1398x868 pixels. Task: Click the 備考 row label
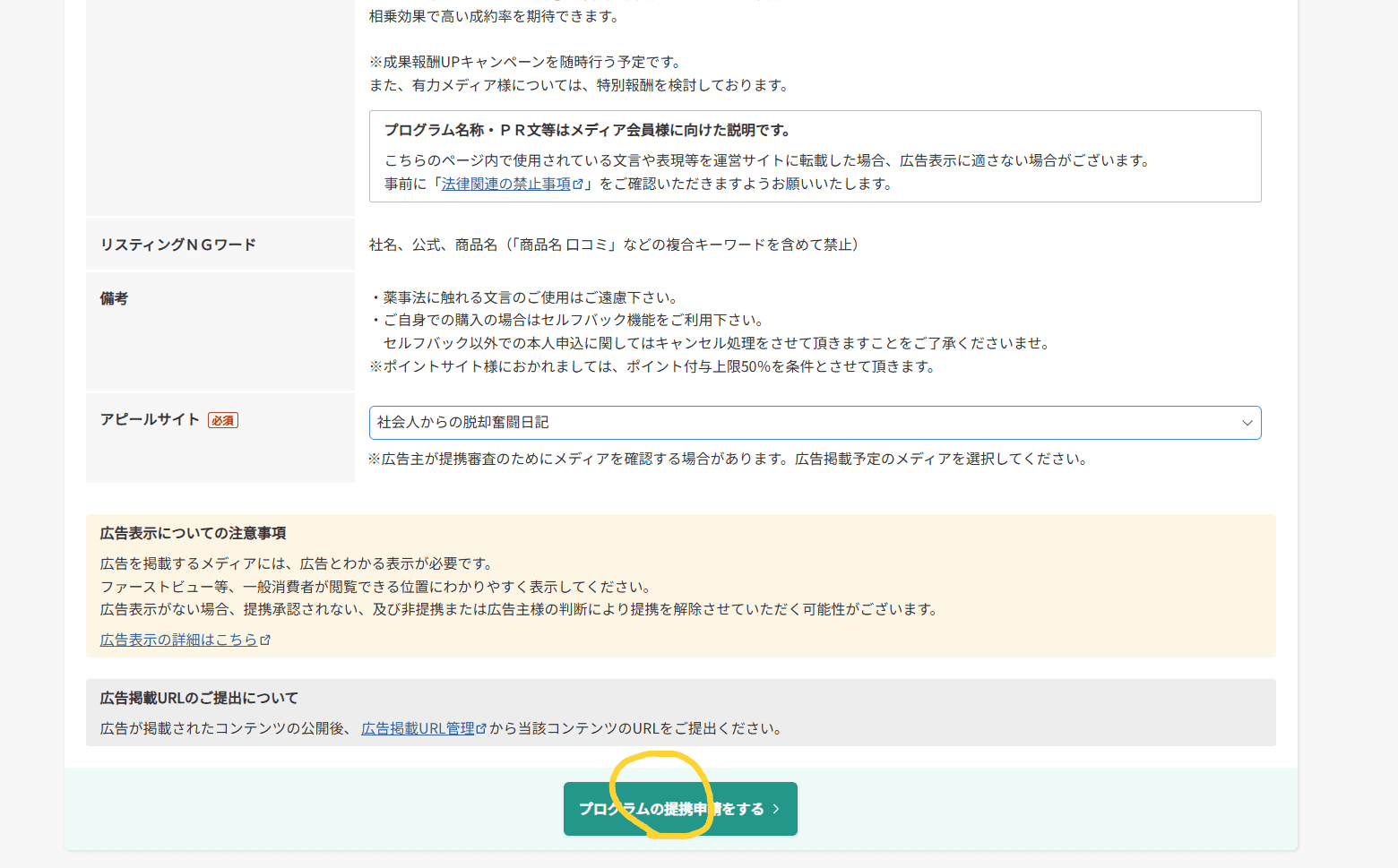tap(114, 298)
